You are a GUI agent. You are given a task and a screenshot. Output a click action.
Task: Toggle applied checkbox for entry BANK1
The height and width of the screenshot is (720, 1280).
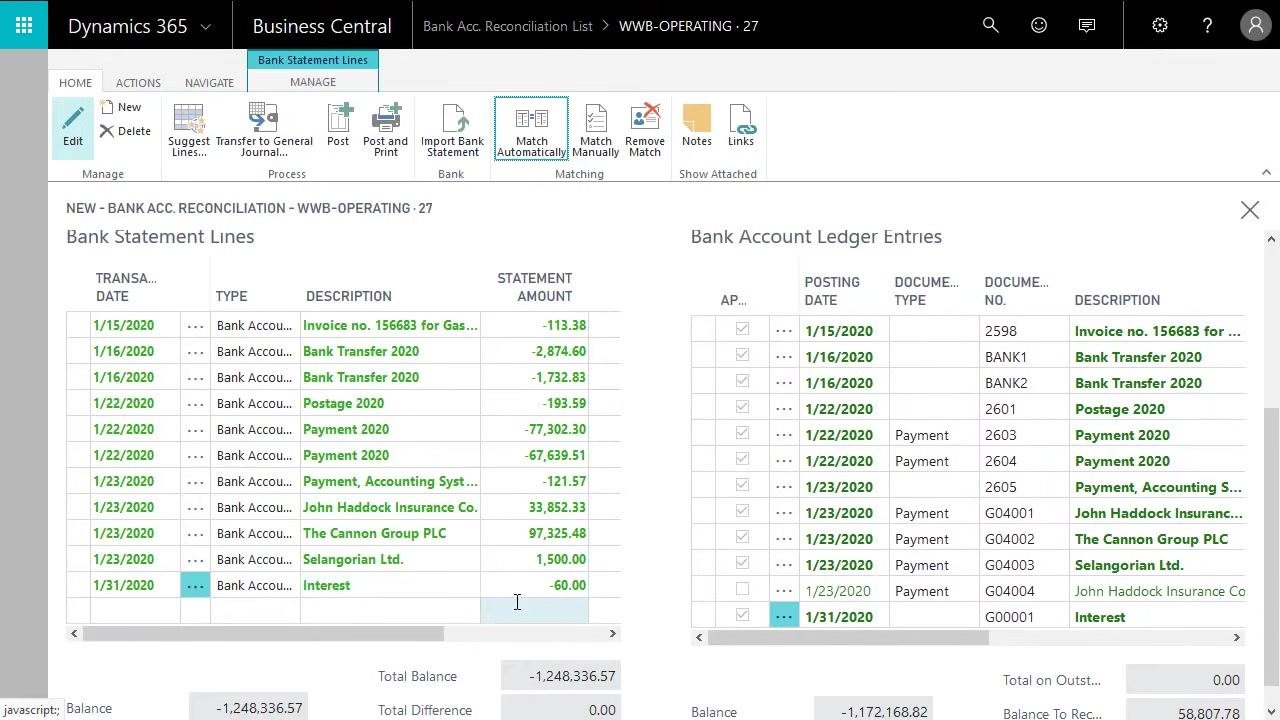coord(742,355)
